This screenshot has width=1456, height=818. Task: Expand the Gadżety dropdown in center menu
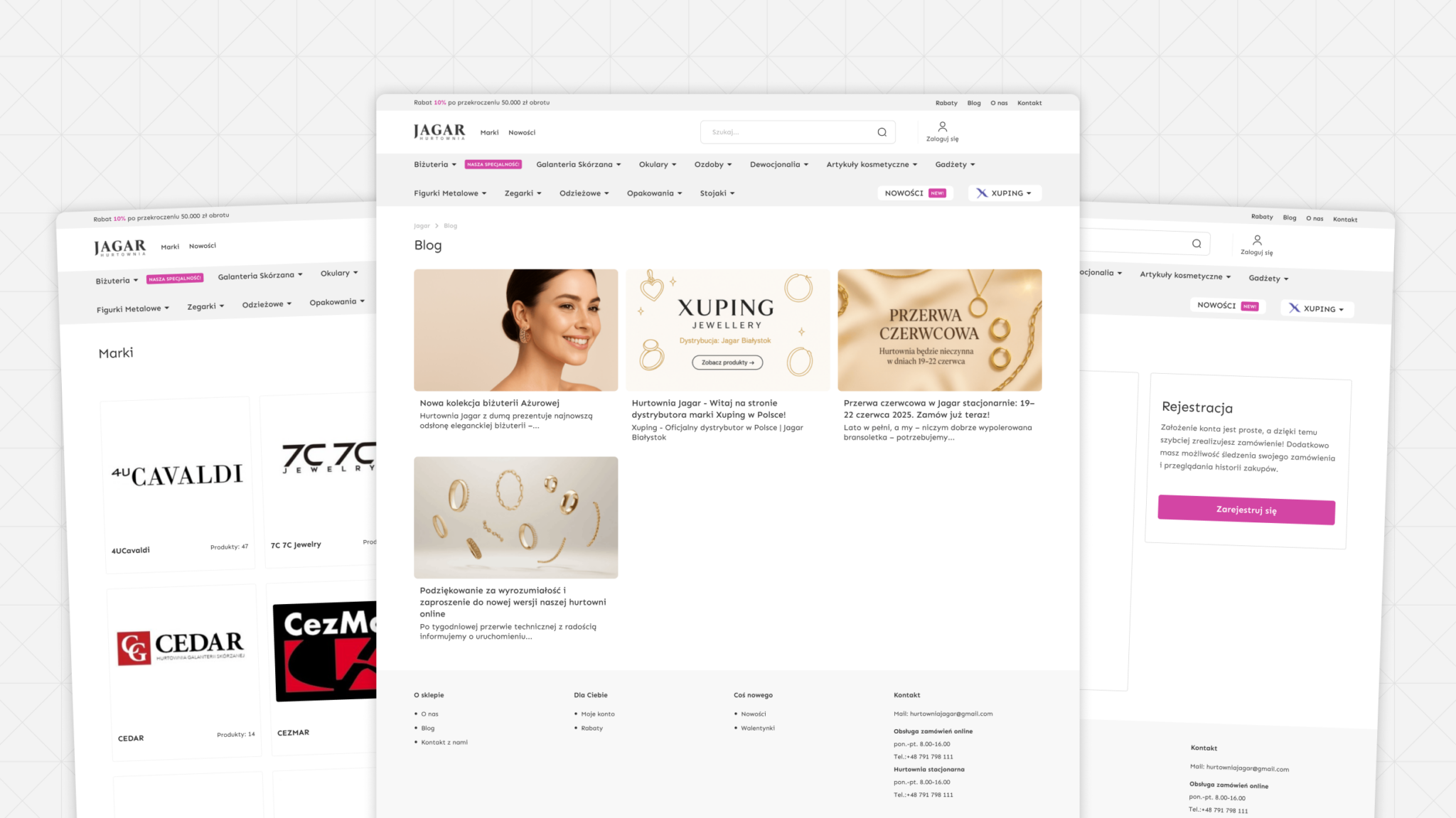(955, 164)
